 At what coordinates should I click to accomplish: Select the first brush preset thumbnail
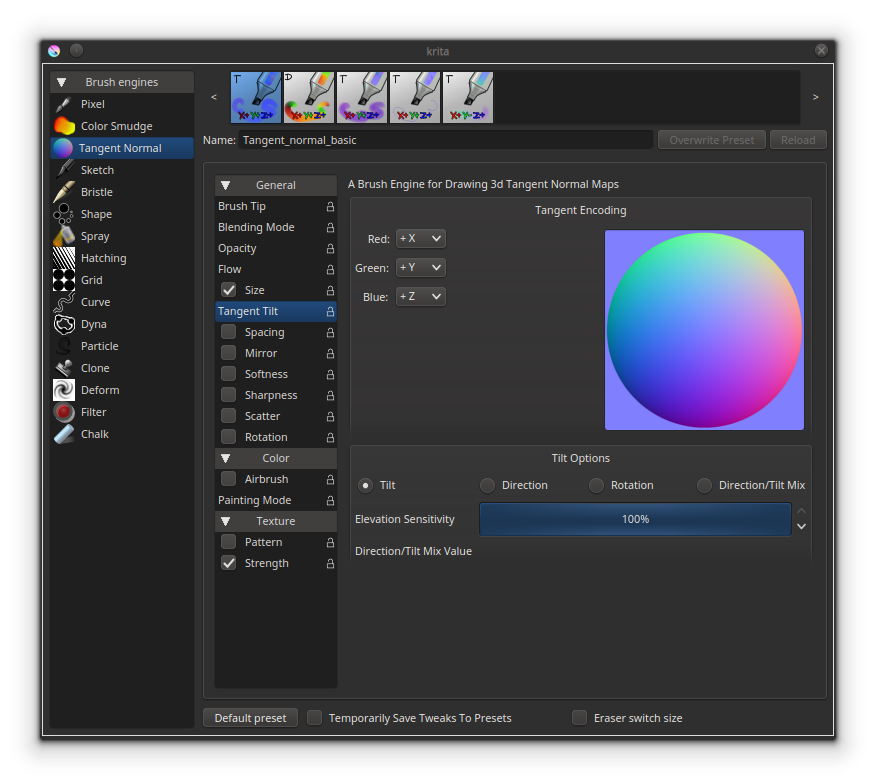pyautogui.click(x=255, y=97)
